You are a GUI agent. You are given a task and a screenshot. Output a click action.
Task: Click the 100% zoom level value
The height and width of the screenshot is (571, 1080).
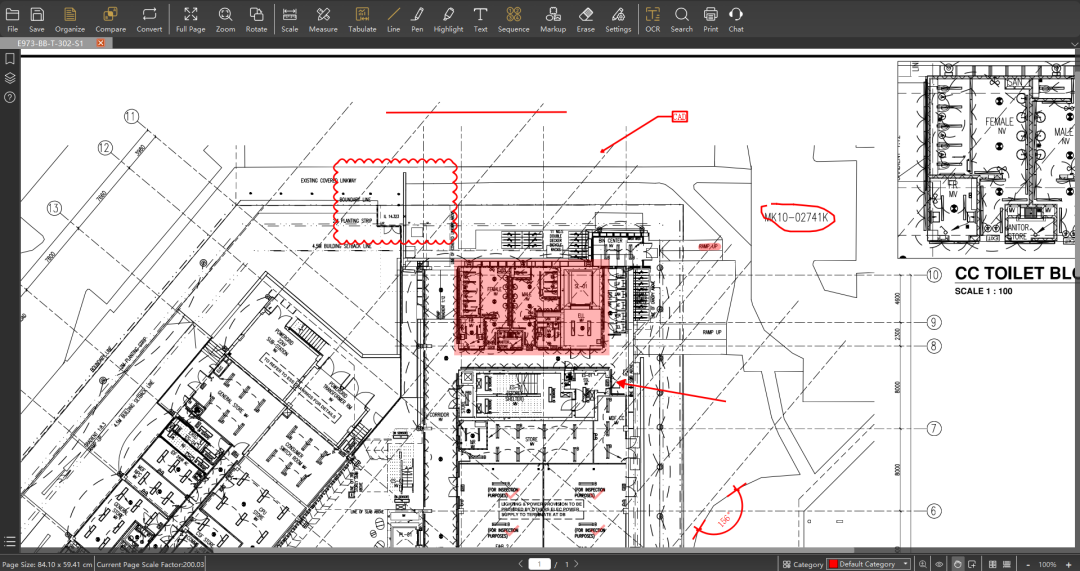point(1047,564)
